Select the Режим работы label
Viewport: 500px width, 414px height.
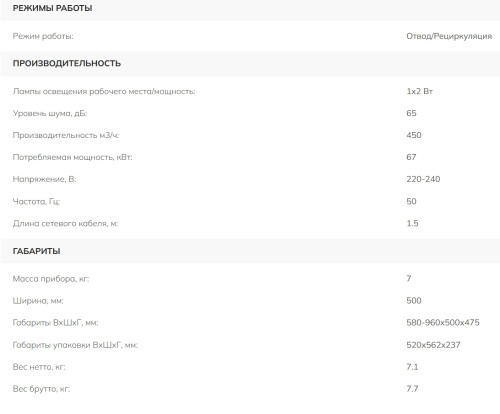(x=43, y=36)
